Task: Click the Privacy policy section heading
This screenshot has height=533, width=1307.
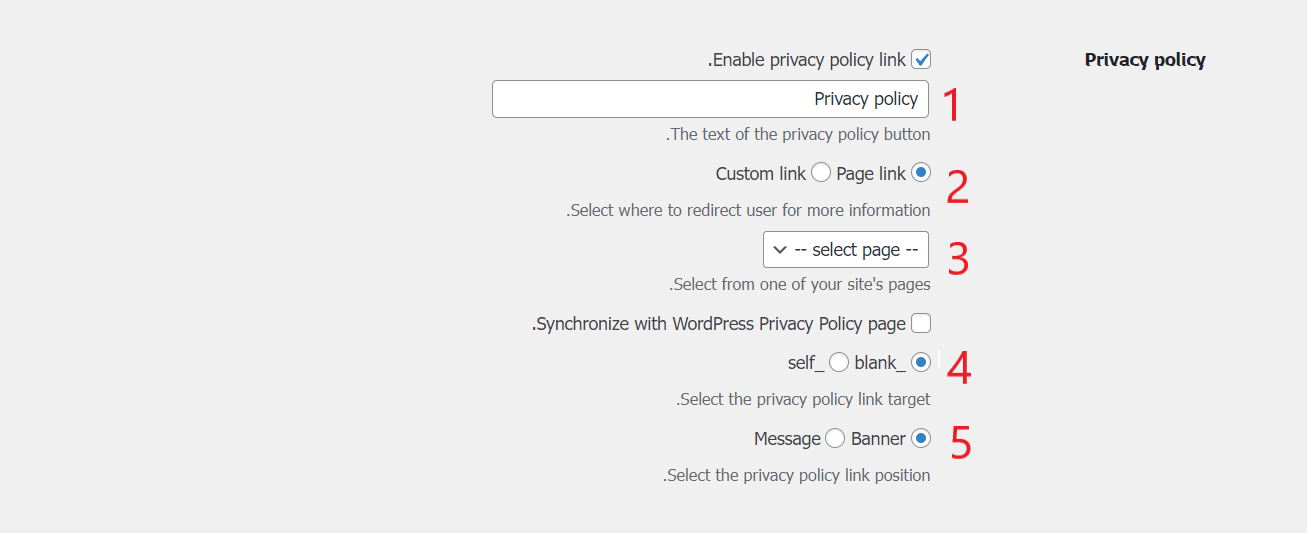Action: point(1145,60)
